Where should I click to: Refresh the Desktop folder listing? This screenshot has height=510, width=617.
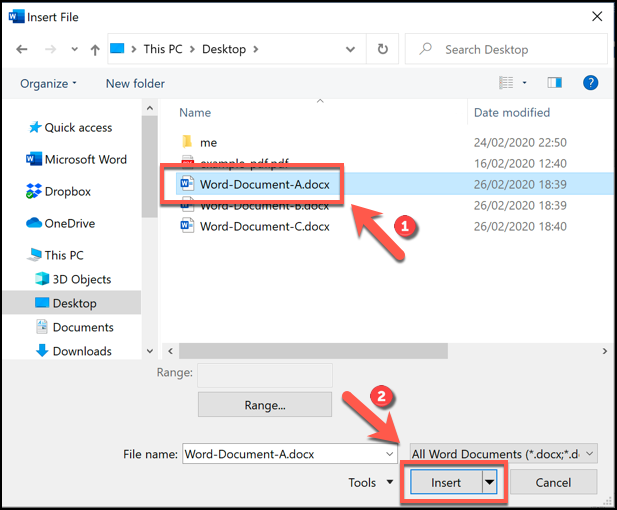tap(383, 49)
